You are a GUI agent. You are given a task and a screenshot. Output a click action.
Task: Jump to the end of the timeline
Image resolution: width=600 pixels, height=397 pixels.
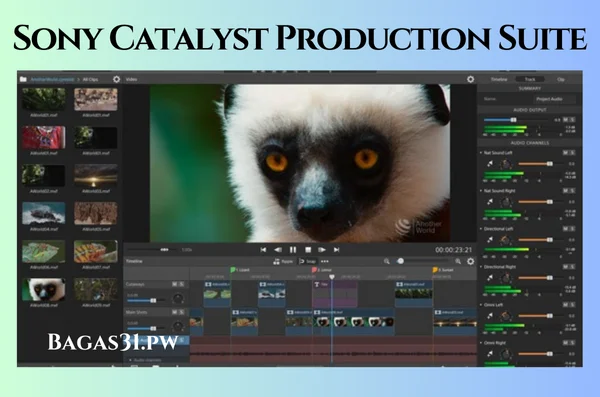tap(337, 250)
